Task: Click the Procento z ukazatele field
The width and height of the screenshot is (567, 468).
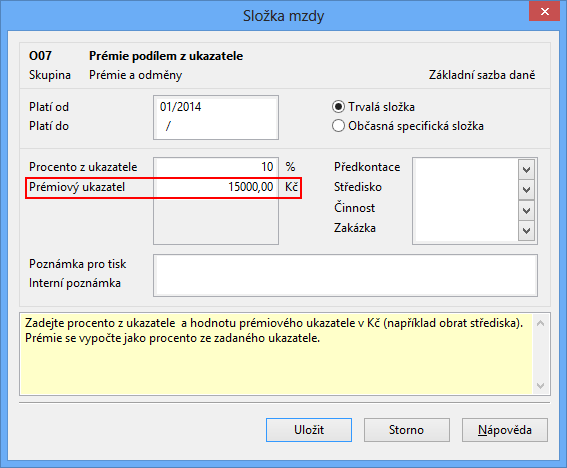Action: pos(216,167)
